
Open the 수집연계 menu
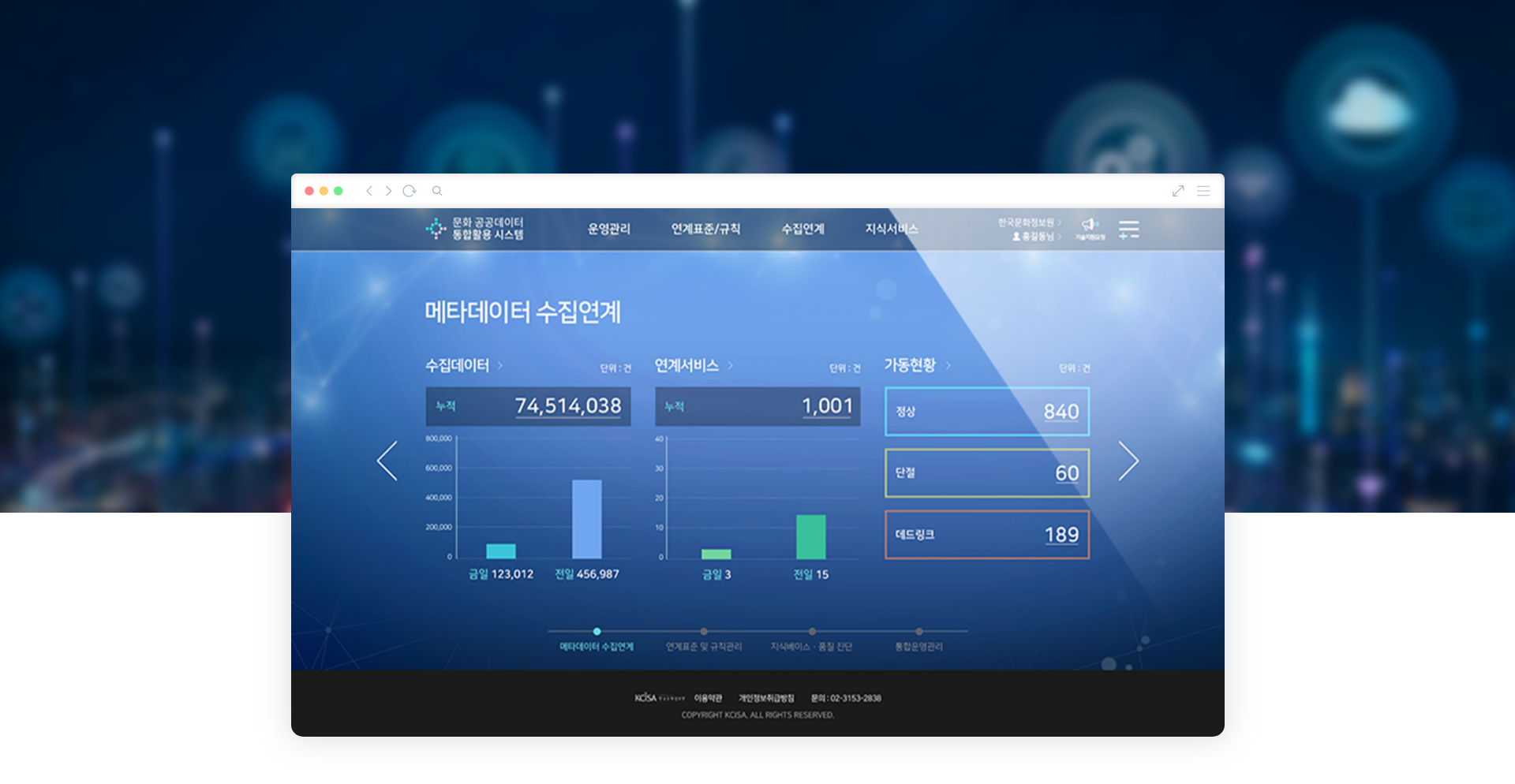(802, 229)
